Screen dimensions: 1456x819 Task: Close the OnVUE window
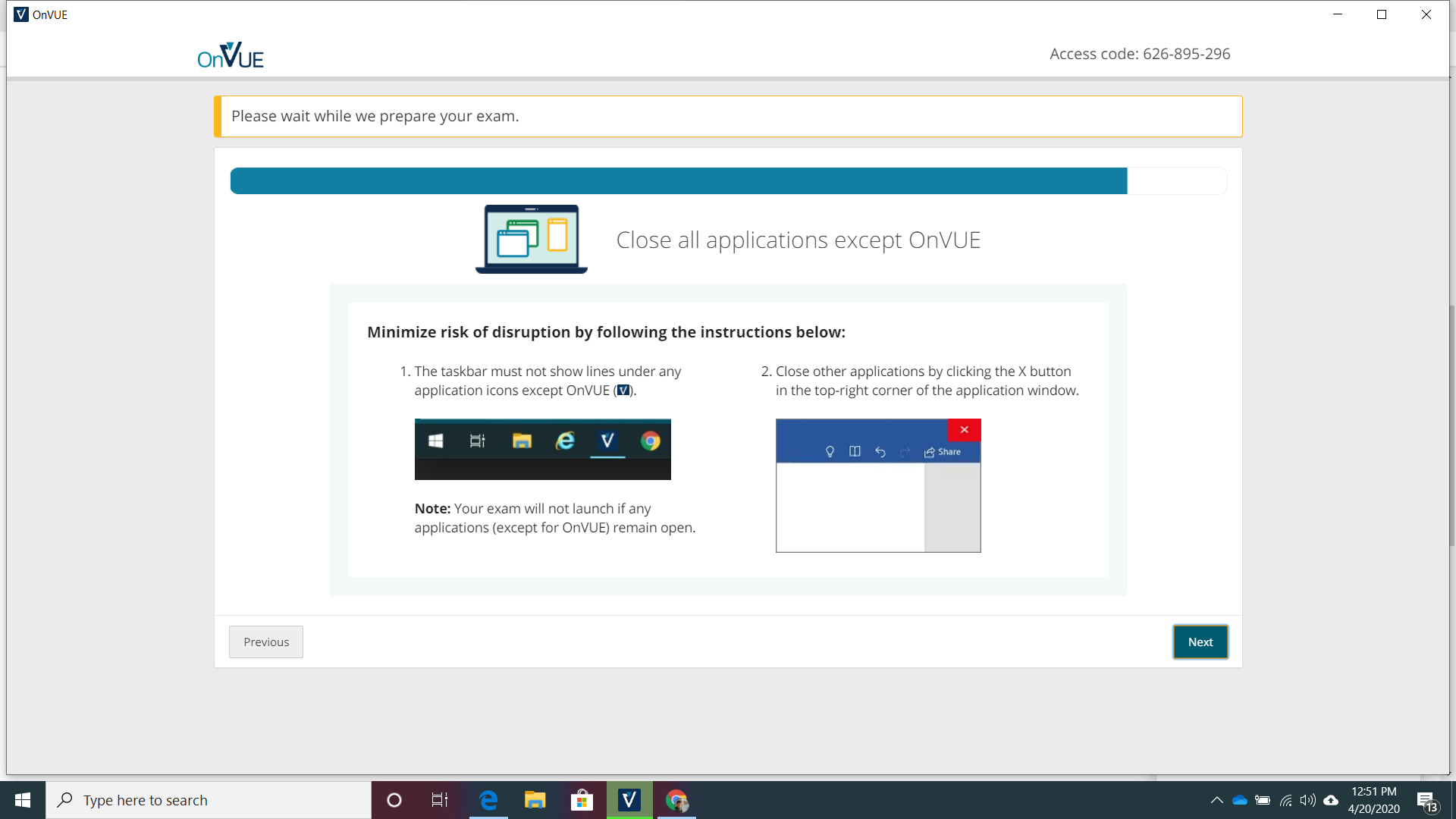1426,14
